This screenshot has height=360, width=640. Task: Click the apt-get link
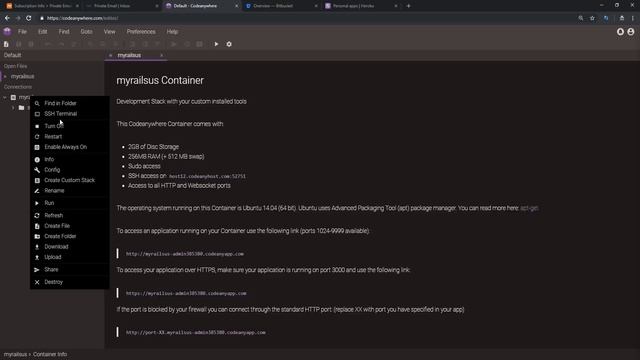click(x=529, y=208)
